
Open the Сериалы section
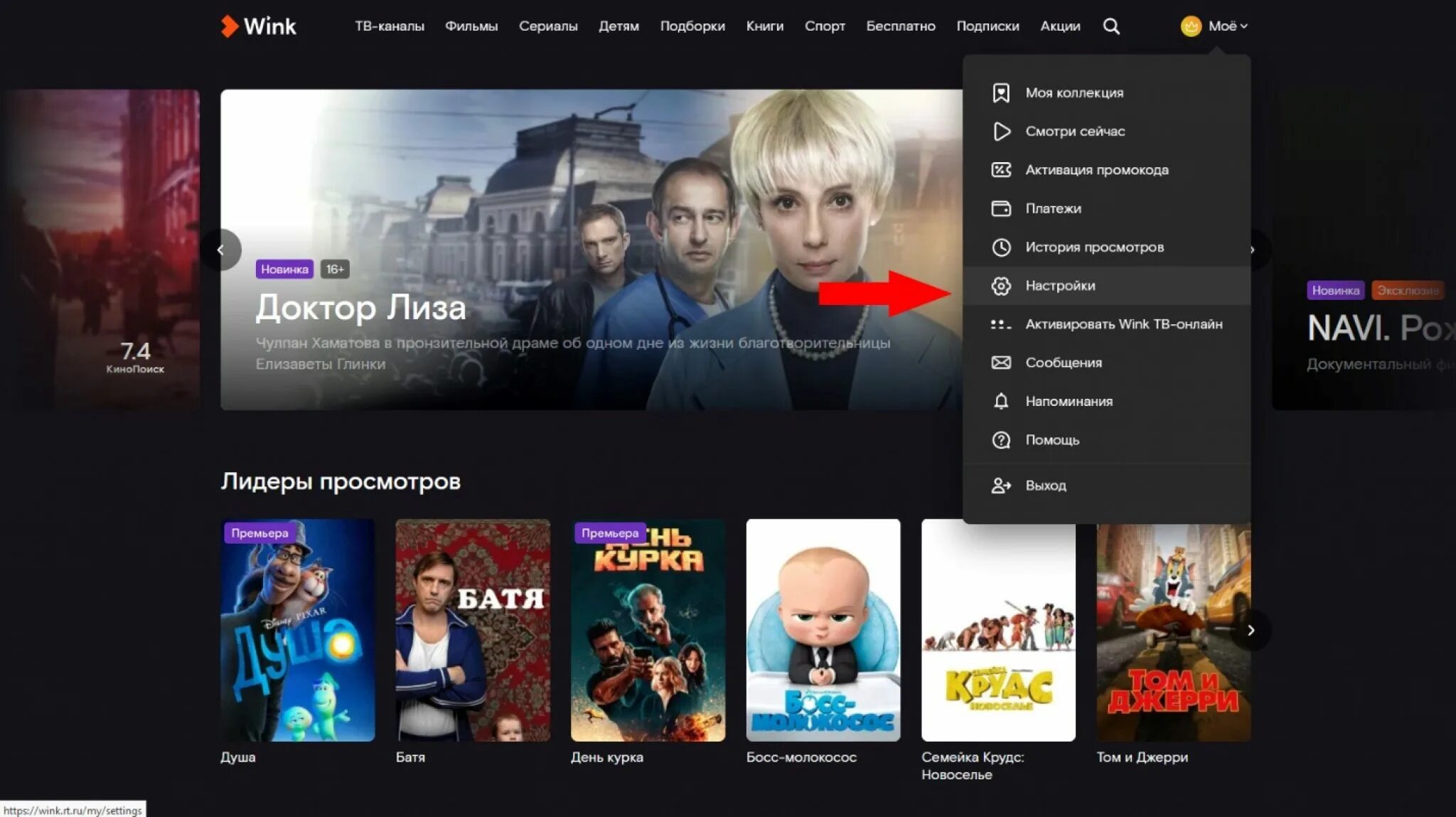(x=548, y=26)
